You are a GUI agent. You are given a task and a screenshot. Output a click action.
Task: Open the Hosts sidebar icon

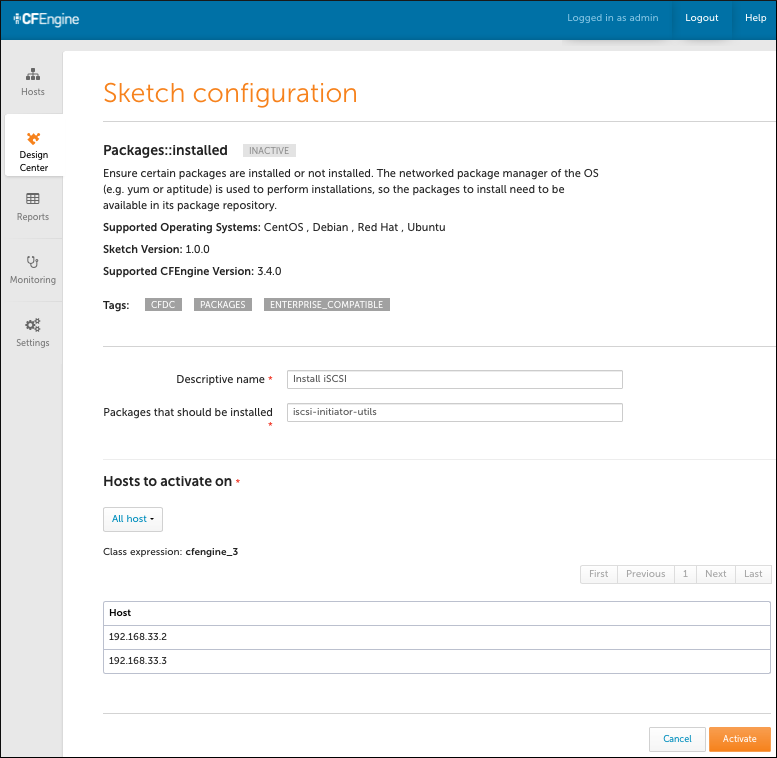click(x=33, y=74)
